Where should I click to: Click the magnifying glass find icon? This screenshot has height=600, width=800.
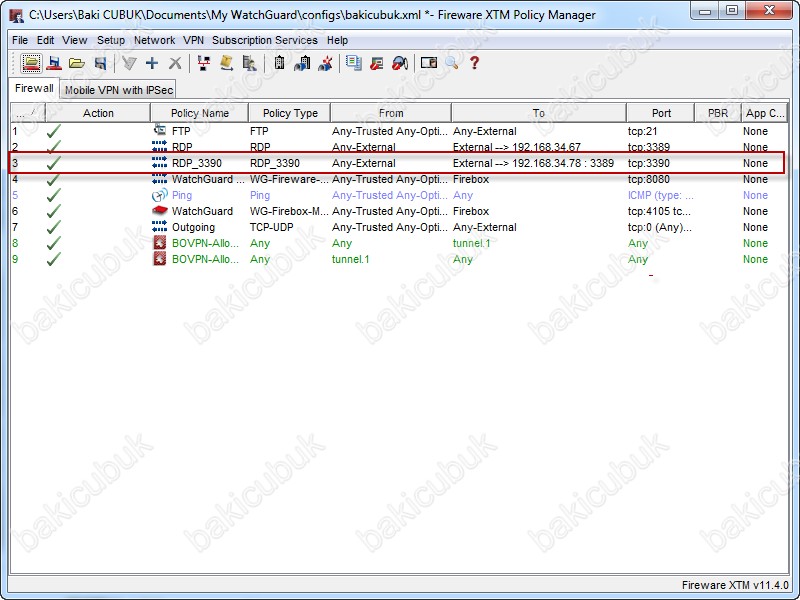pos(452,63)
